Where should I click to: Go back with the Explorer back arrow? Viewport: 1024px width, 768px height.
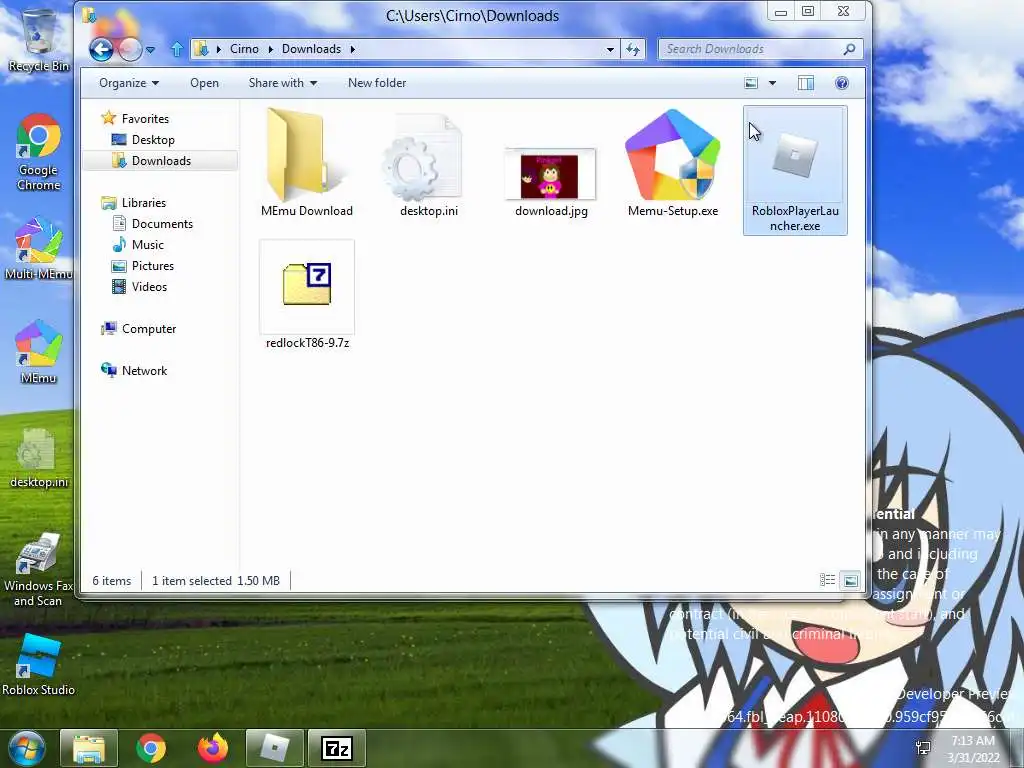101,49
